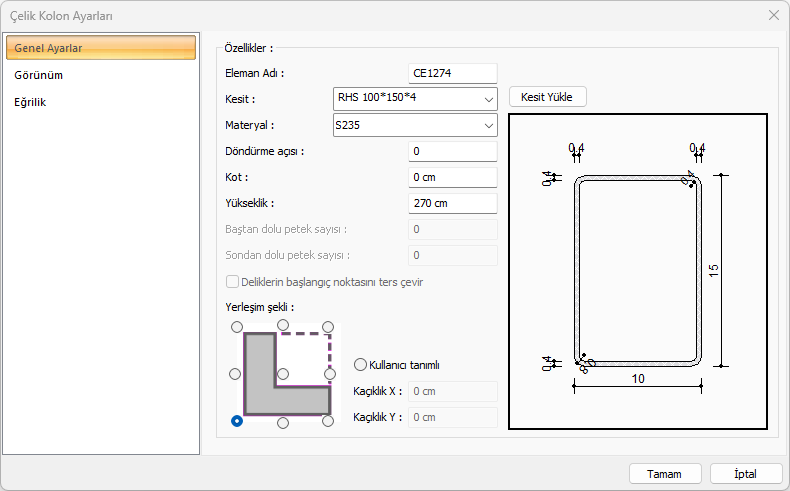Select the bottom-right placement point radio button

point(330,422)
